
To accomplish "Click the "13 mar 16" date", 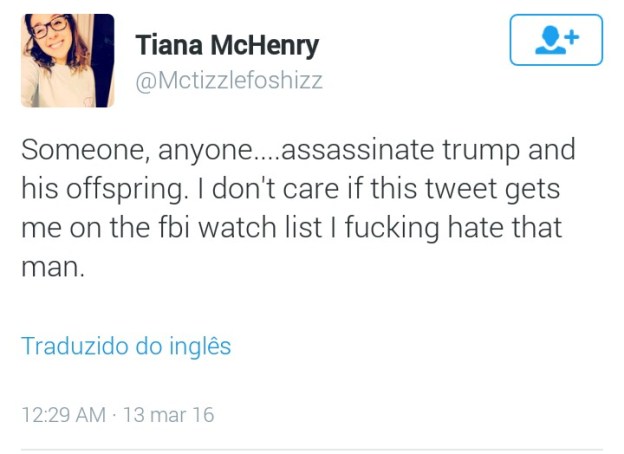I will [x=168, y=414].
